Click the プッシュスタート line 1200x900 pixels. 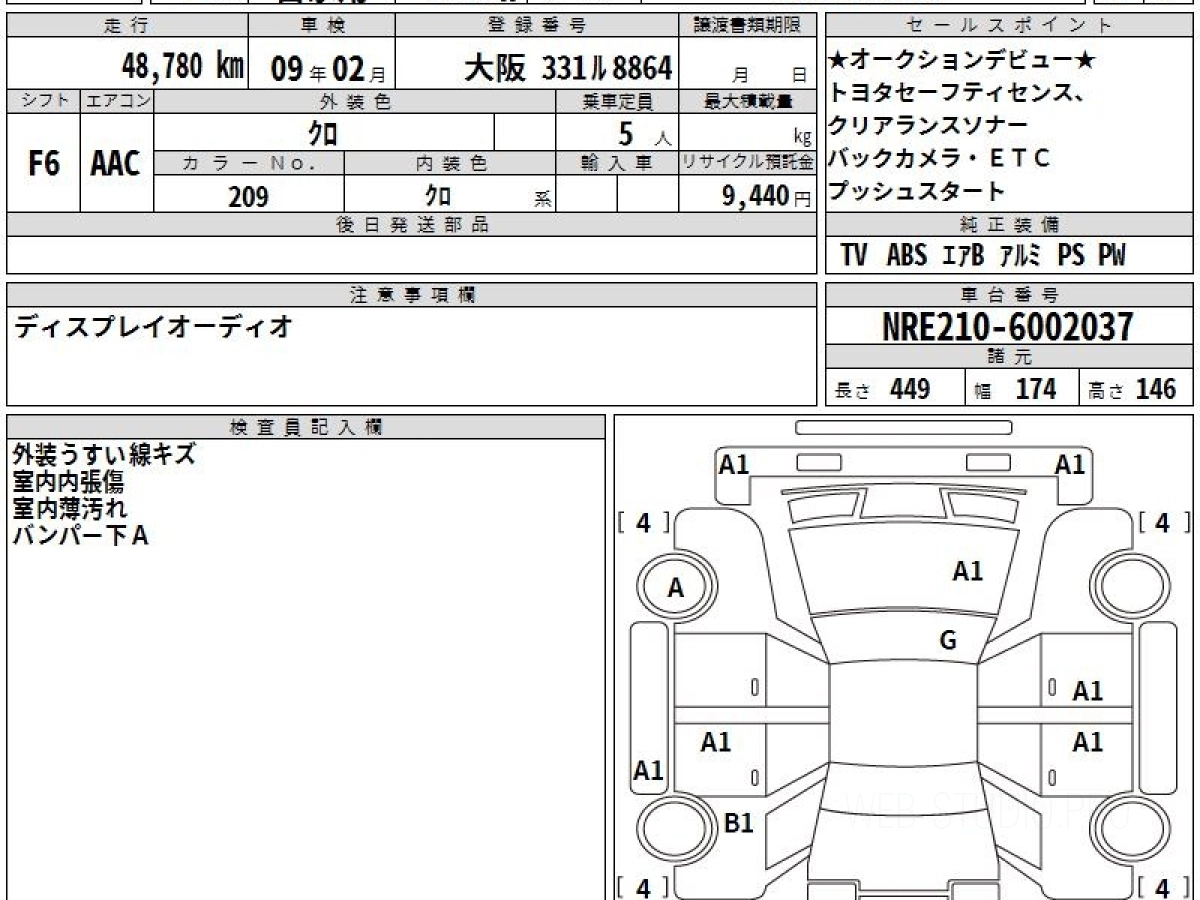[x=916, y=190]
